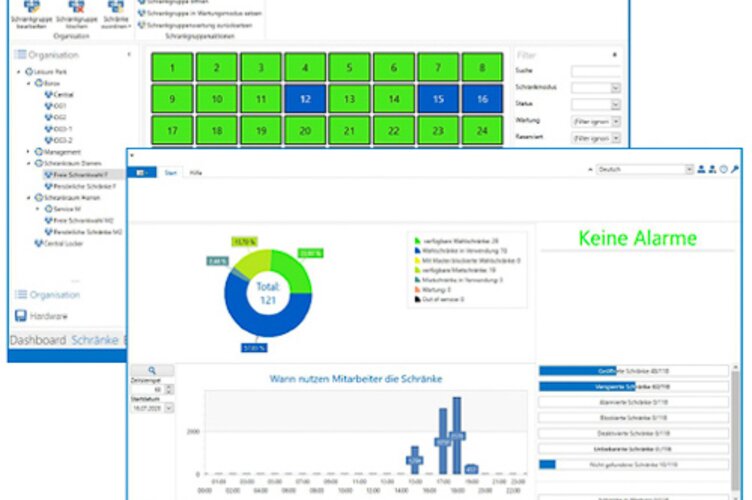752x500 pixels.
Task: Collapse the Büros tree node
Action: point(28,84)
